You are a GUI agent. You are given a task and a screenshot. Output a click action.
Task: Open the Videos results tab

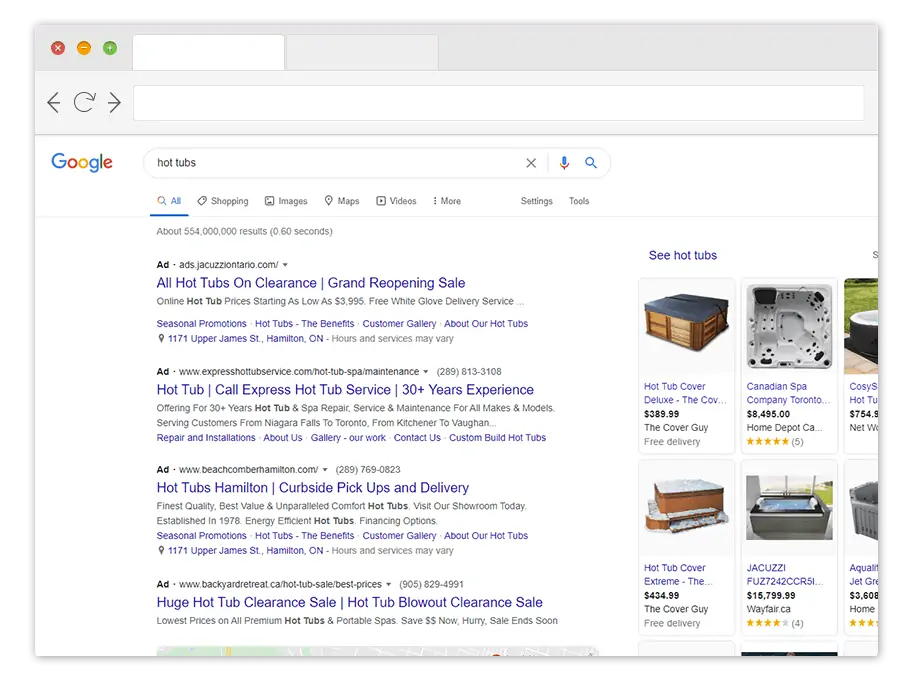click(x=396, y=201)
